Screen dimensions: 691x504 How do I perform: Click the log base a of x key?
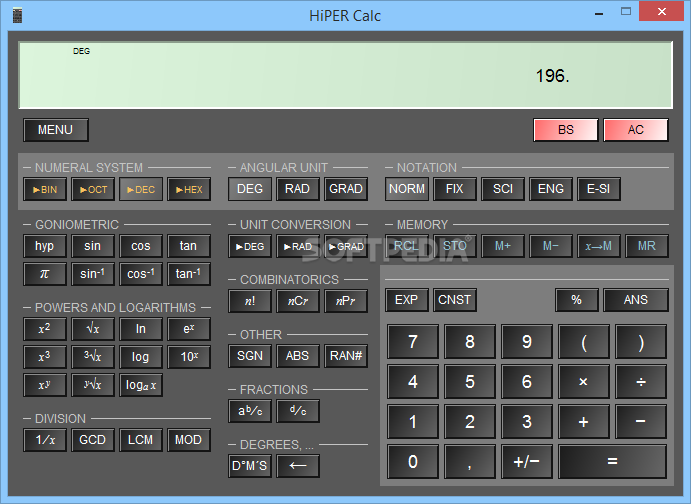[141, 385]
